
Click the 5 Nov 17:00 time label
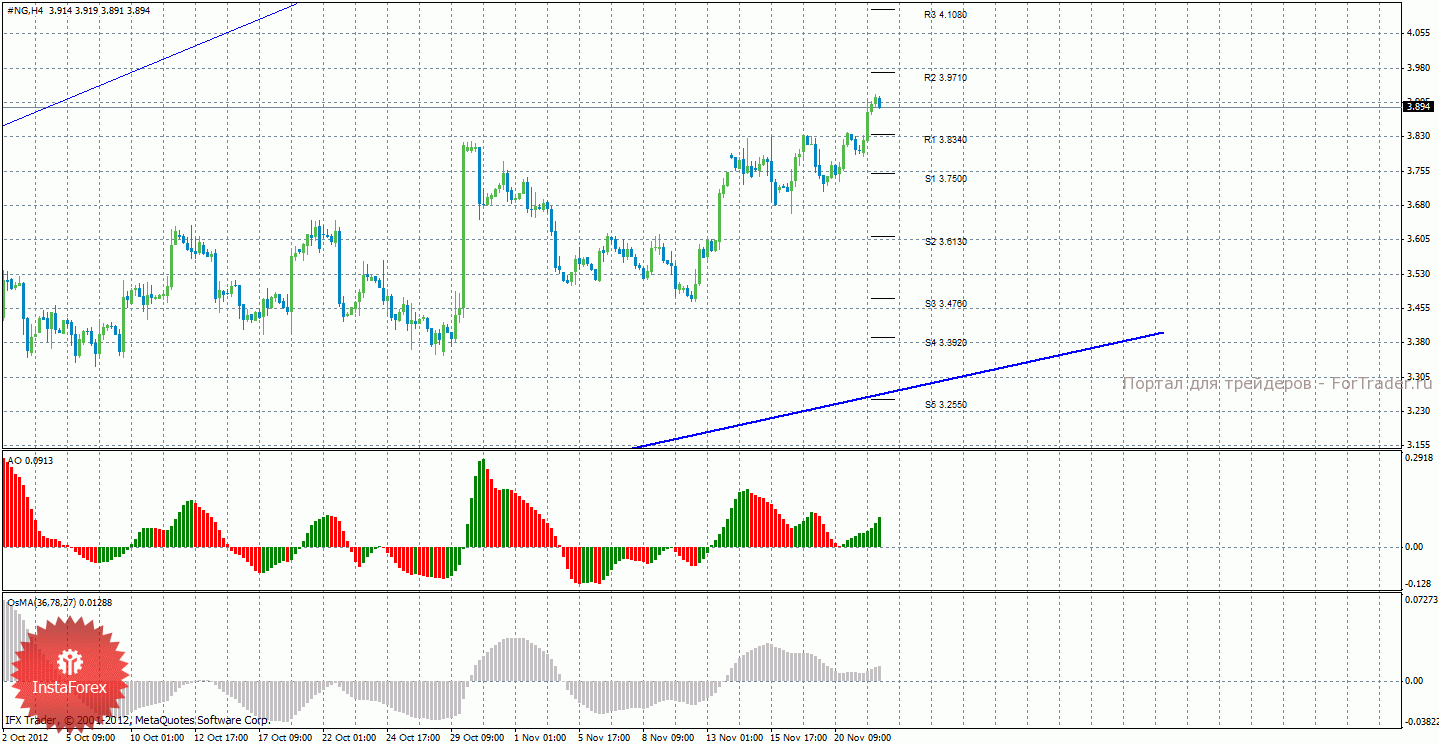(604, 738)
